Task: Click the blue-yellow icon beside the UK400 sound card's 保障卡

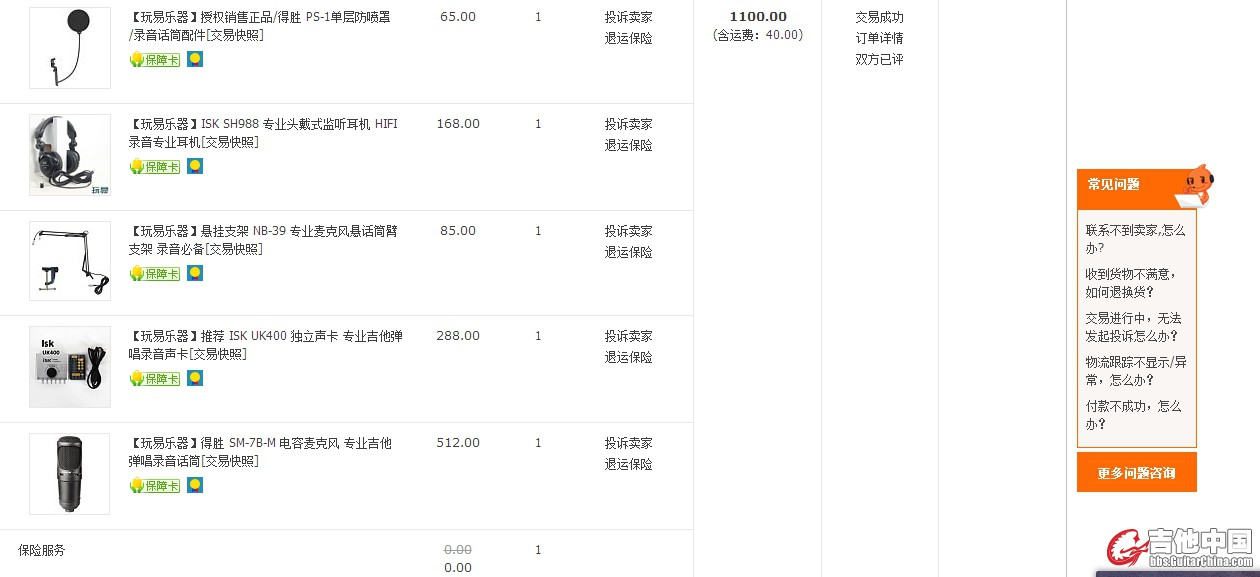Action: tap(195, 378)
